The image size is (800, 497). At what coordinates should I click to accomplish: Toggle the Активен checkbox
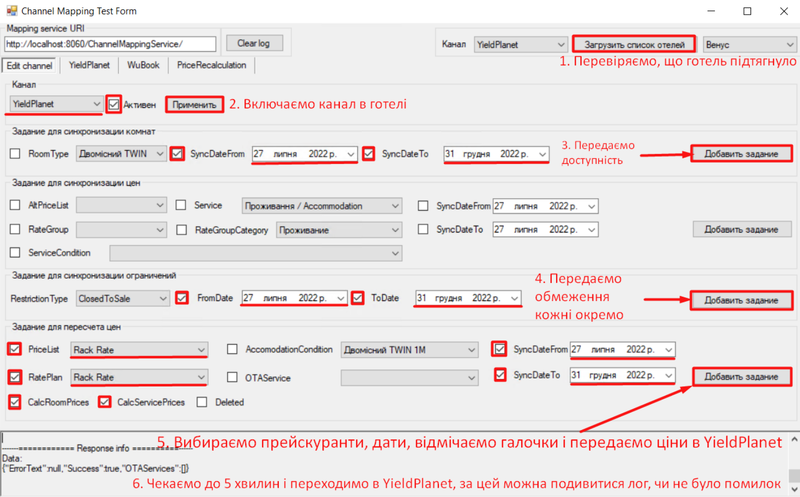pos(114,104)
